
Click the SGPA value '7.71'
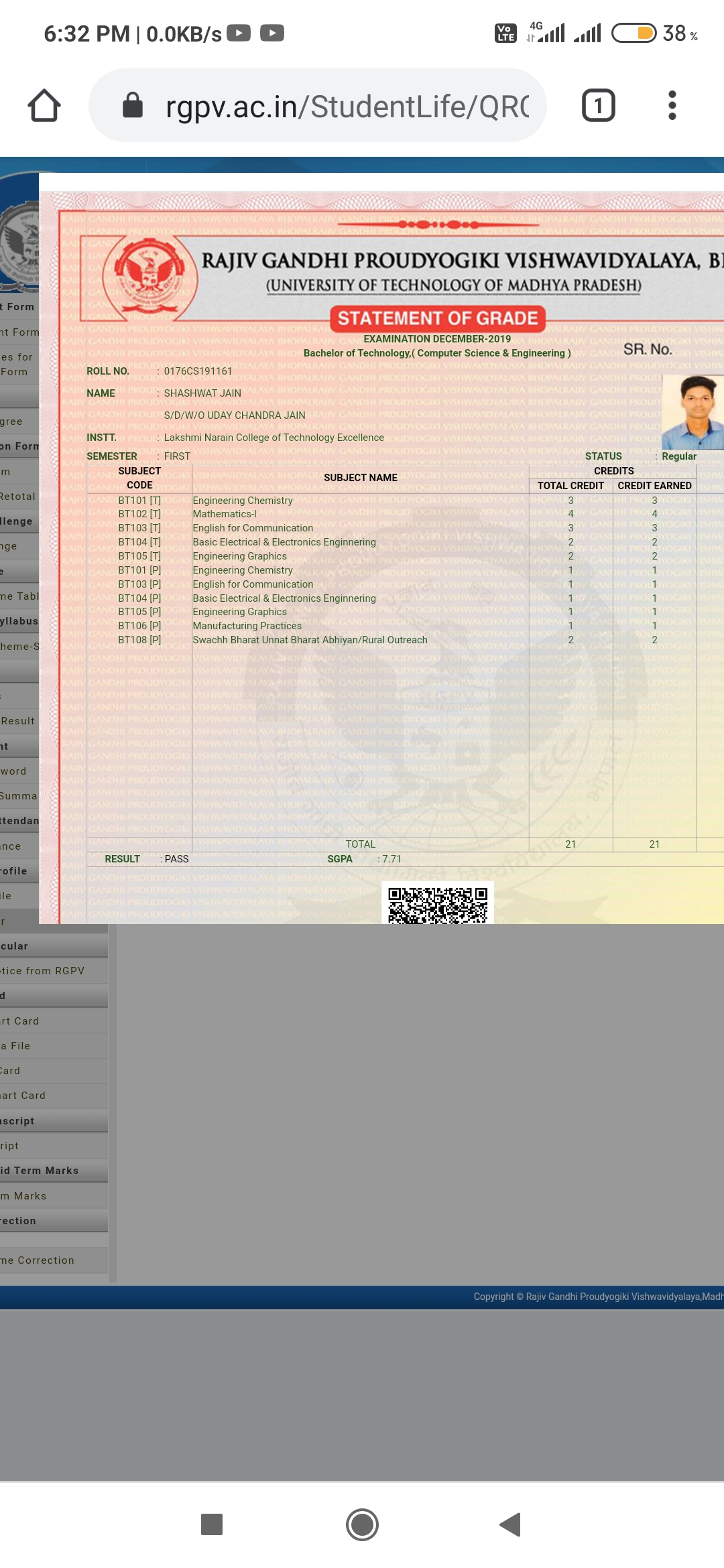pyautogui.click(x=391, y=859)
